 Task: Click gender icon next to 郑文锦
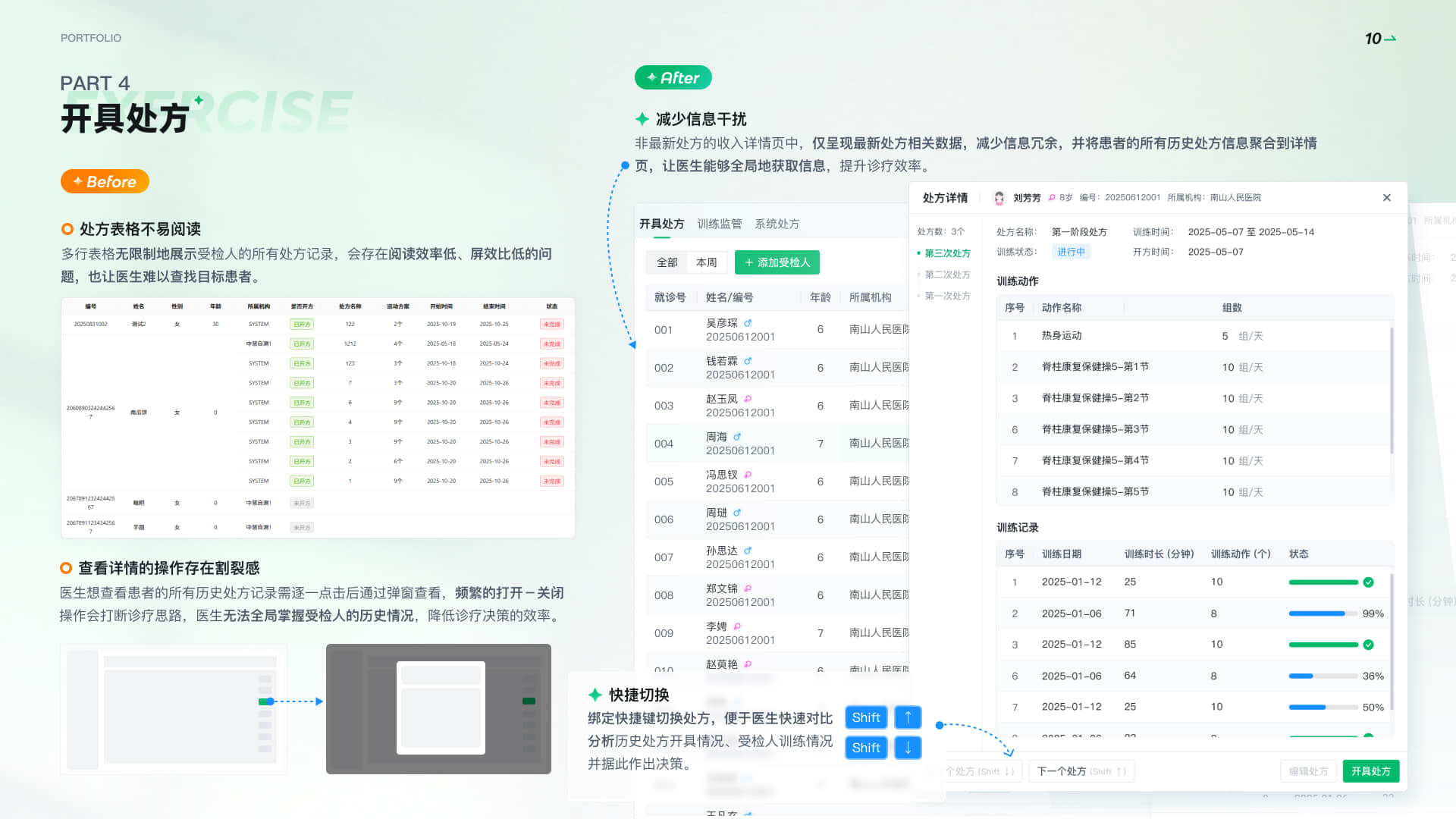tap(748, 588)
